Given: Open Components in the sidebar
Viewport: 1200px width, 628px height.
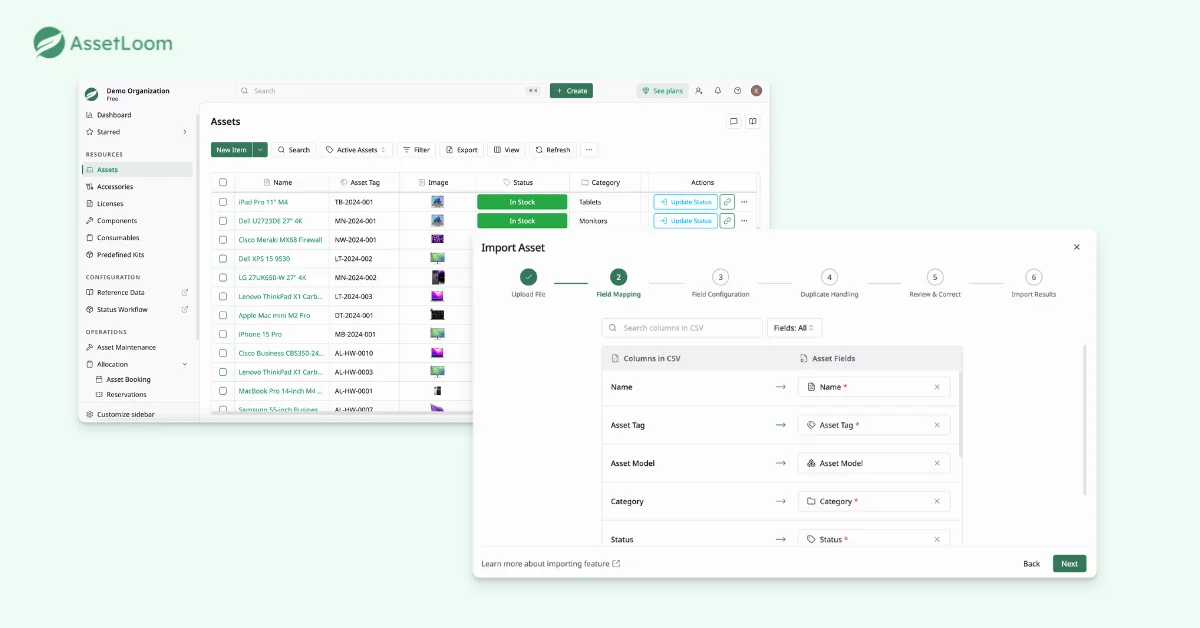Looking at the screenshot, I should coord(117,221).
